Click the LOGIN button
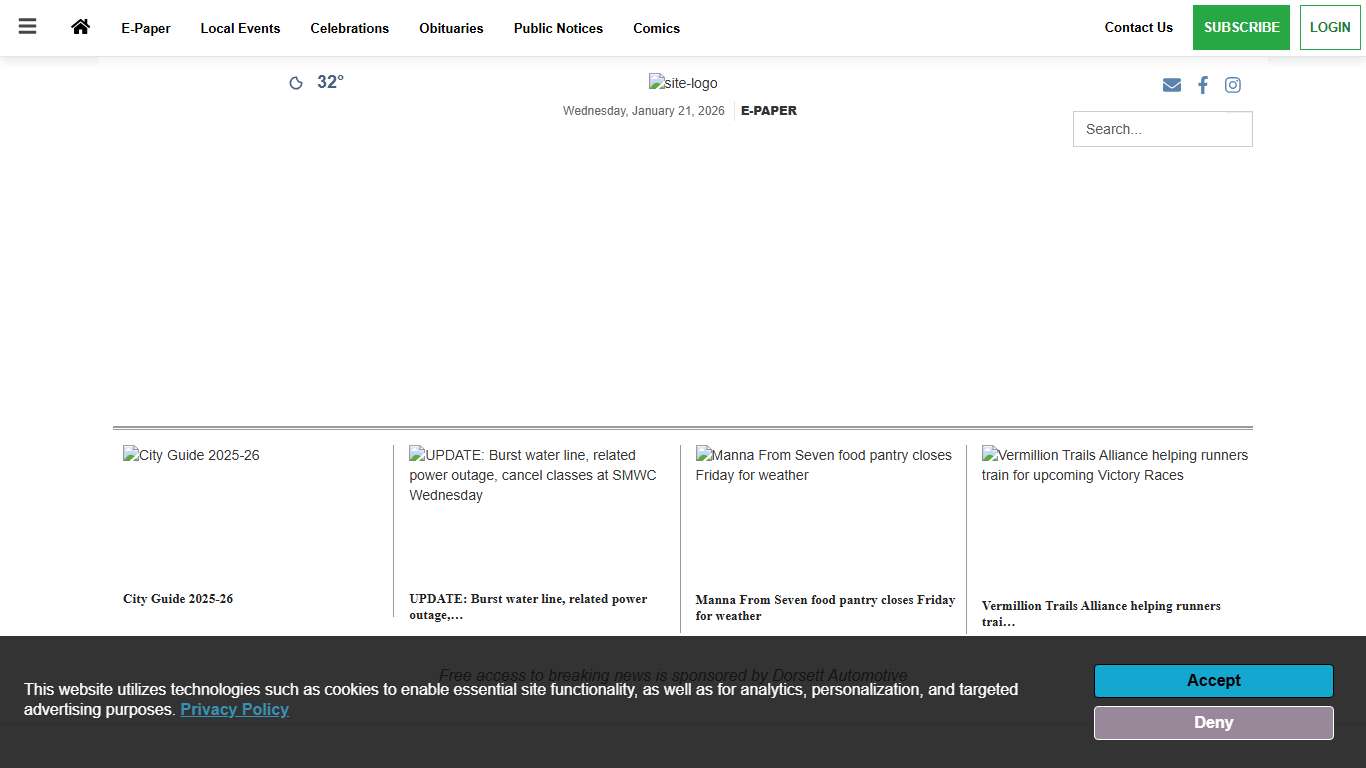 click(1330, 27)
